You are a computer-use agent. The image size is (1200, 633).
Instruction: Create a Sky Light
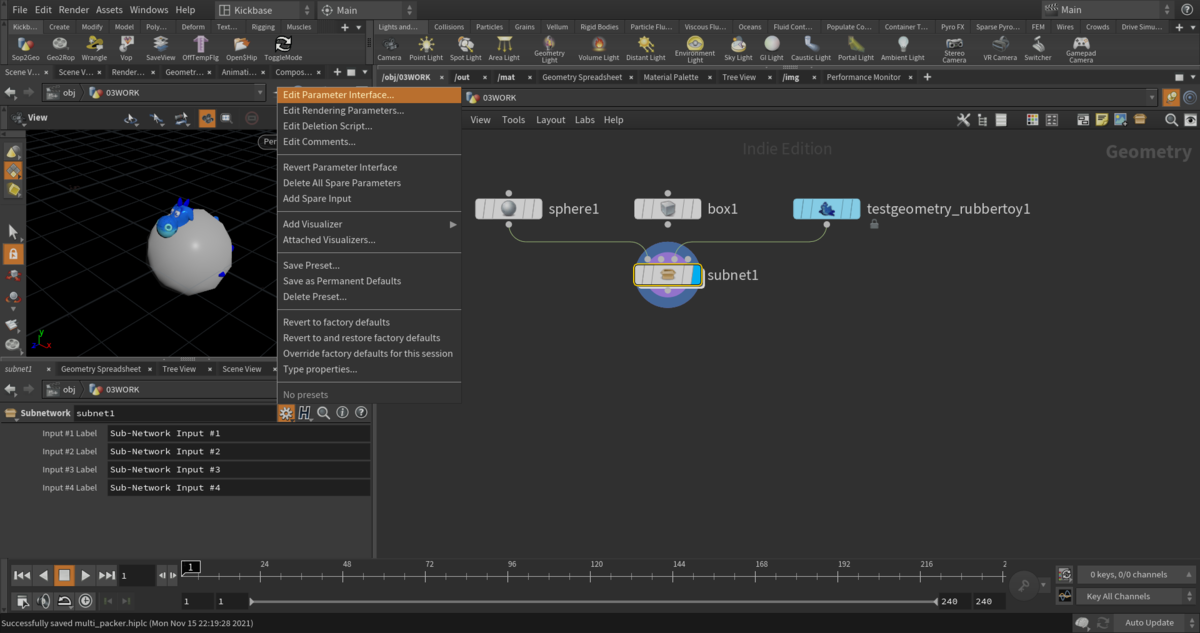(738, 48)
